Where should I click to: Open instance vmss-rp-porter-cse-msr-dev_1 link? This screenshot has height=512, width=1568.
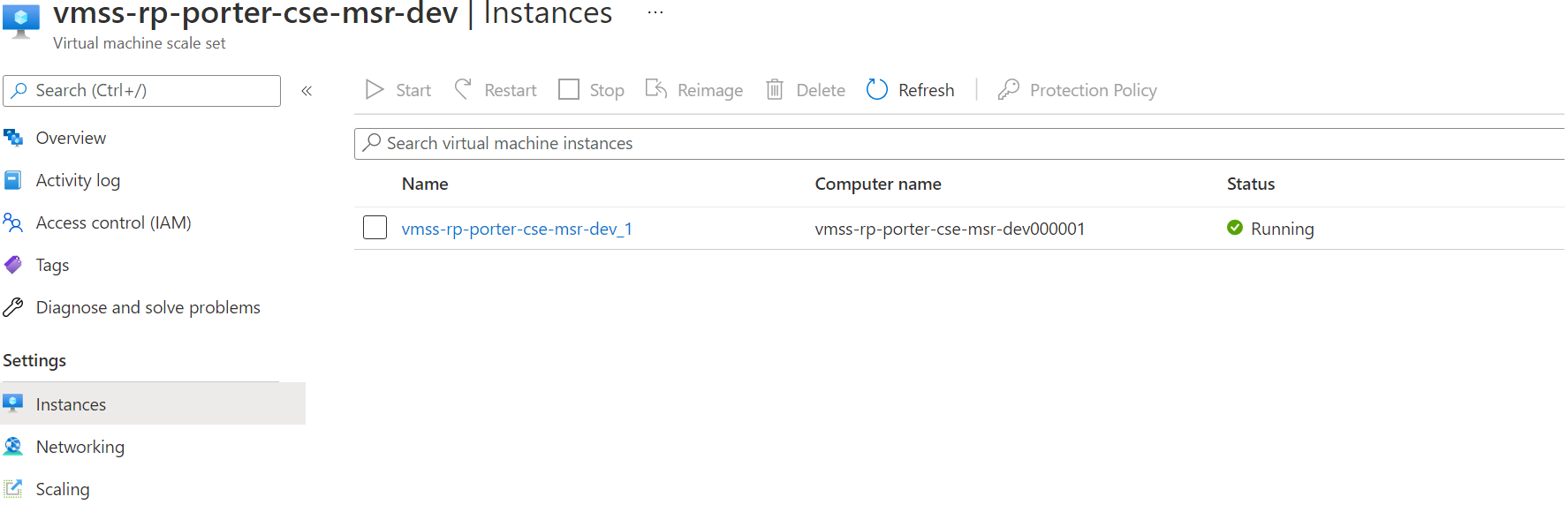pos(517,229)
